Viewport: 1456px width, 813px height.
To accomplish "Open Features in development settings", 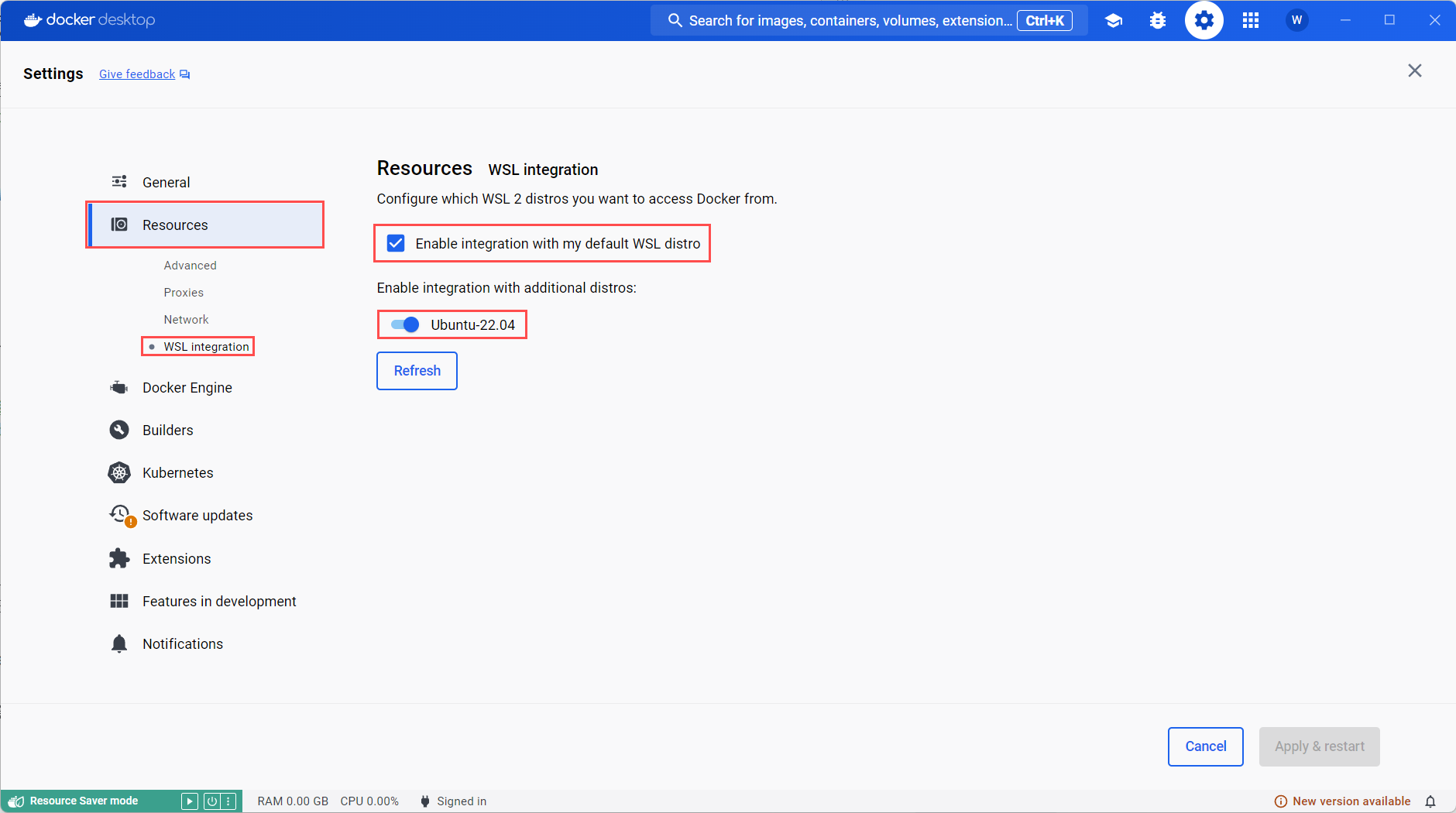I will tap(204, 601).
